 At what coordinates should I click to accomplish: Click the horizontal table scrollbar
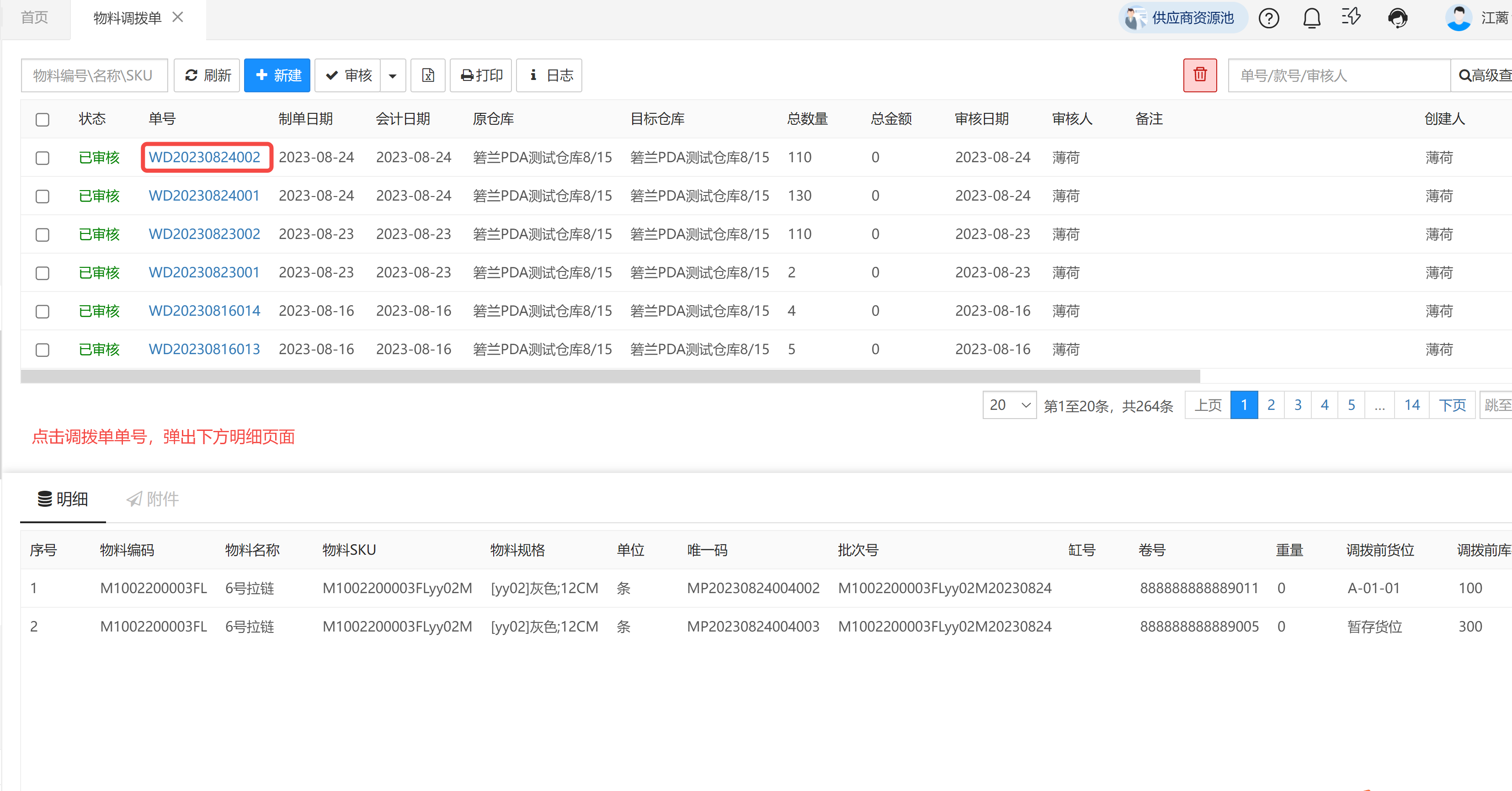tap(611, 377)
